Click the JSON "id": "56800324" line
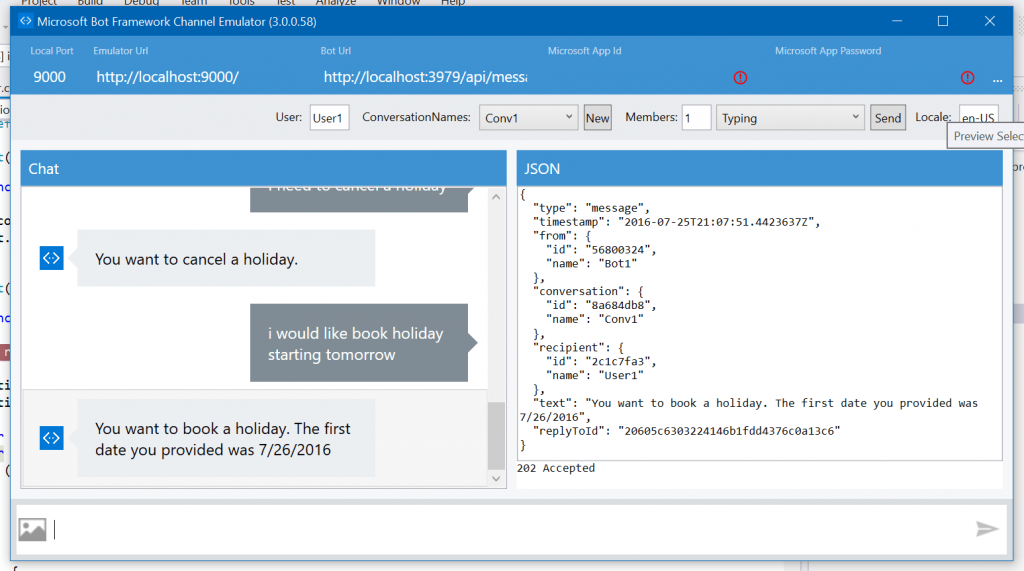 click(601, 250)
